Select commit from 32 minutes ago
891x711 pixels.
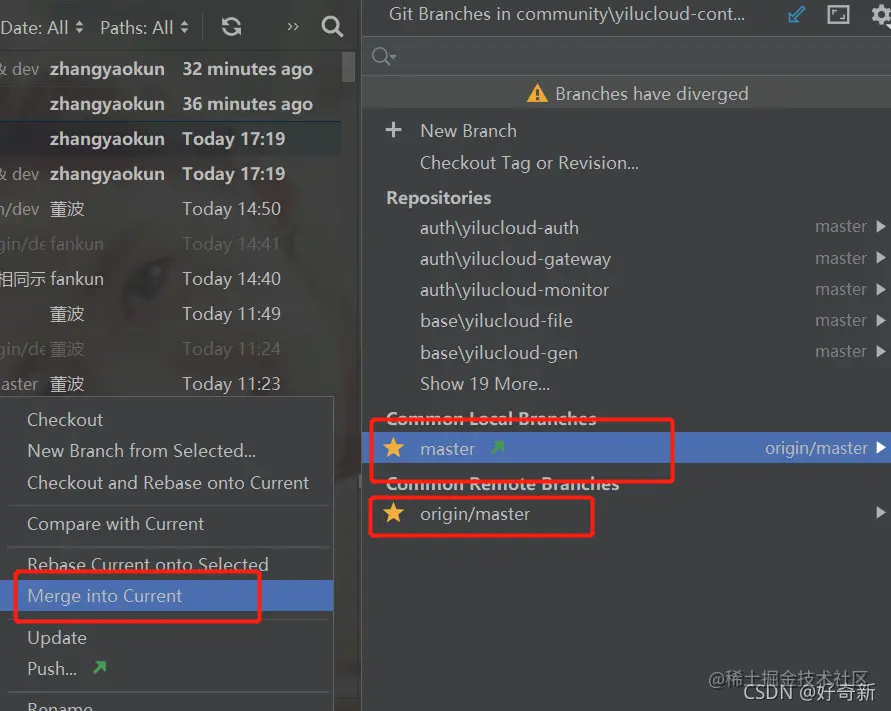point(170,69)
